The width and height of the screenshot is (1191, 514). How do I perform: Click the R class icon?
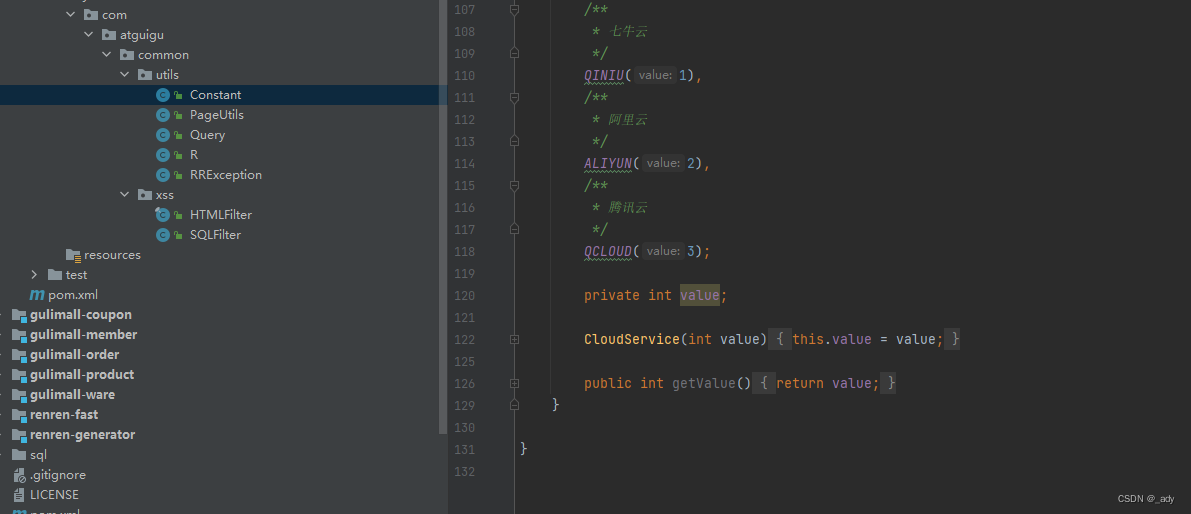163,155
